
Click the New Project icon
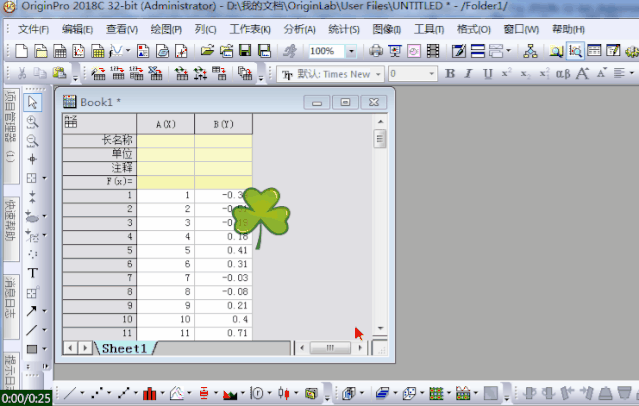coord(22,51)
